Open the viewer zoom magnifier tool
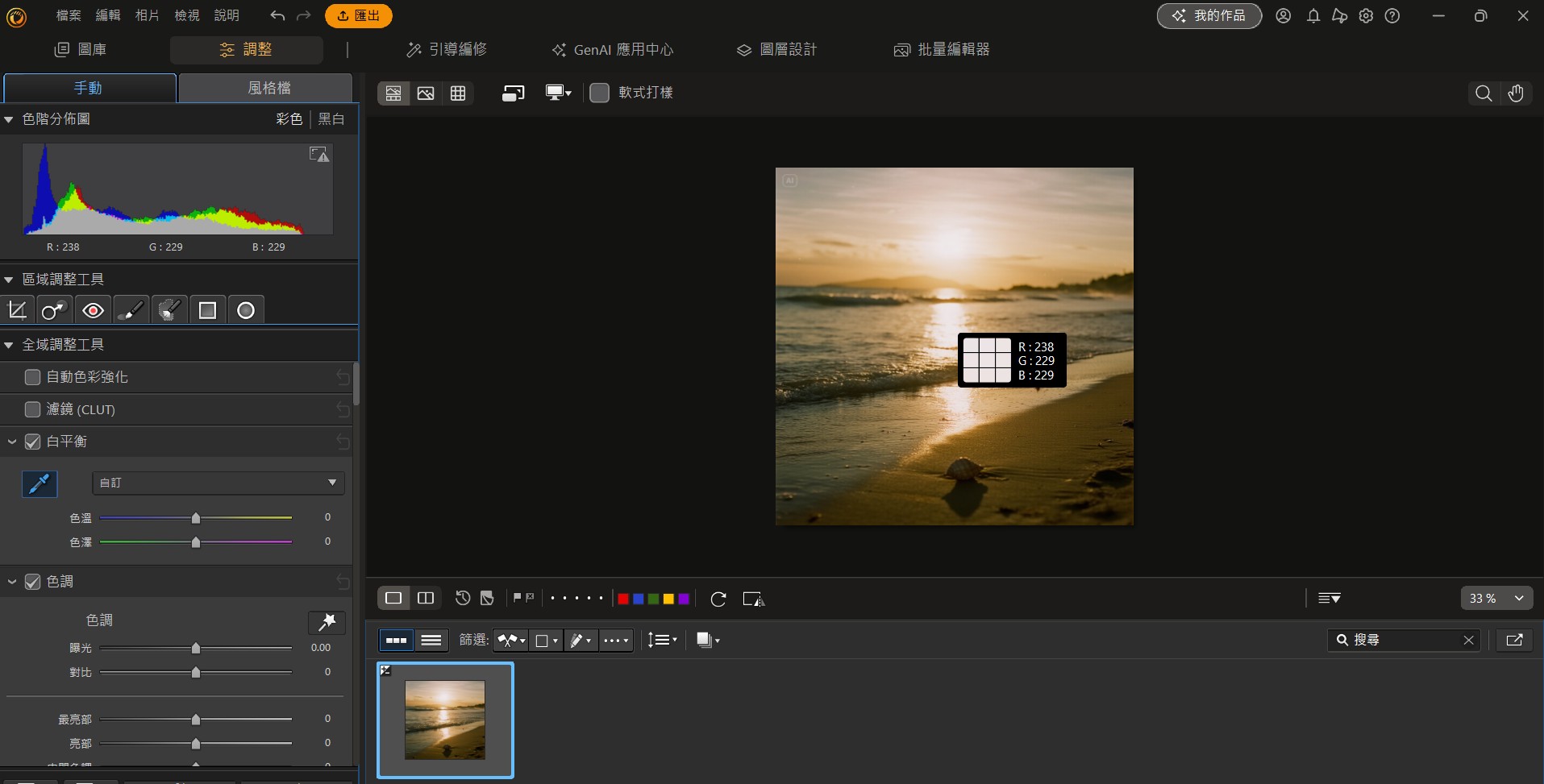Viewport: 1544px width, 784px height. 1483,93
